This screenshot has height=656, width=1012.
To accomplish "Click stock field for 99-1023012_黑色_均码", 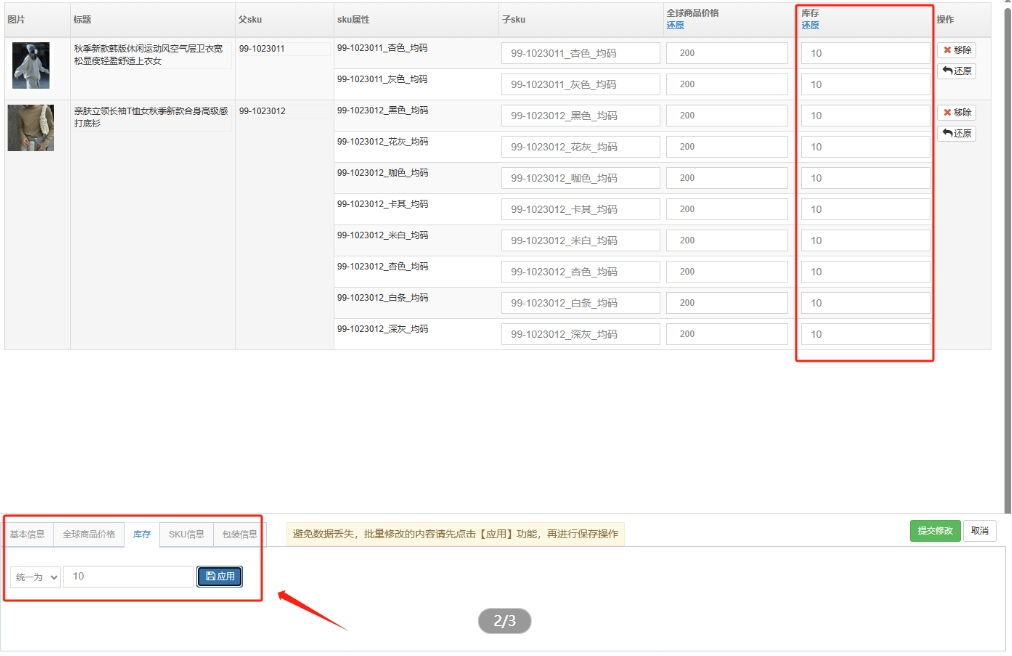I will [865, 116].
